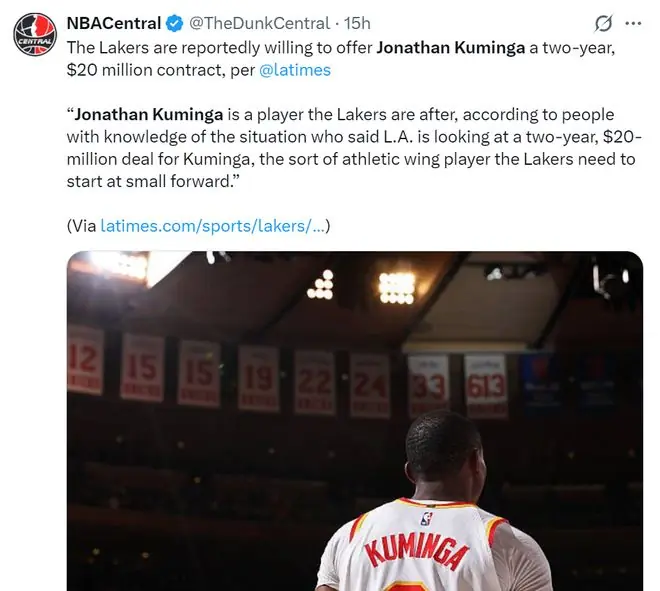The height and width of the screenshot is (591, 660).
Task: Click the 15h timestamp
Action: pyautogui.click(x=357, y=23)
